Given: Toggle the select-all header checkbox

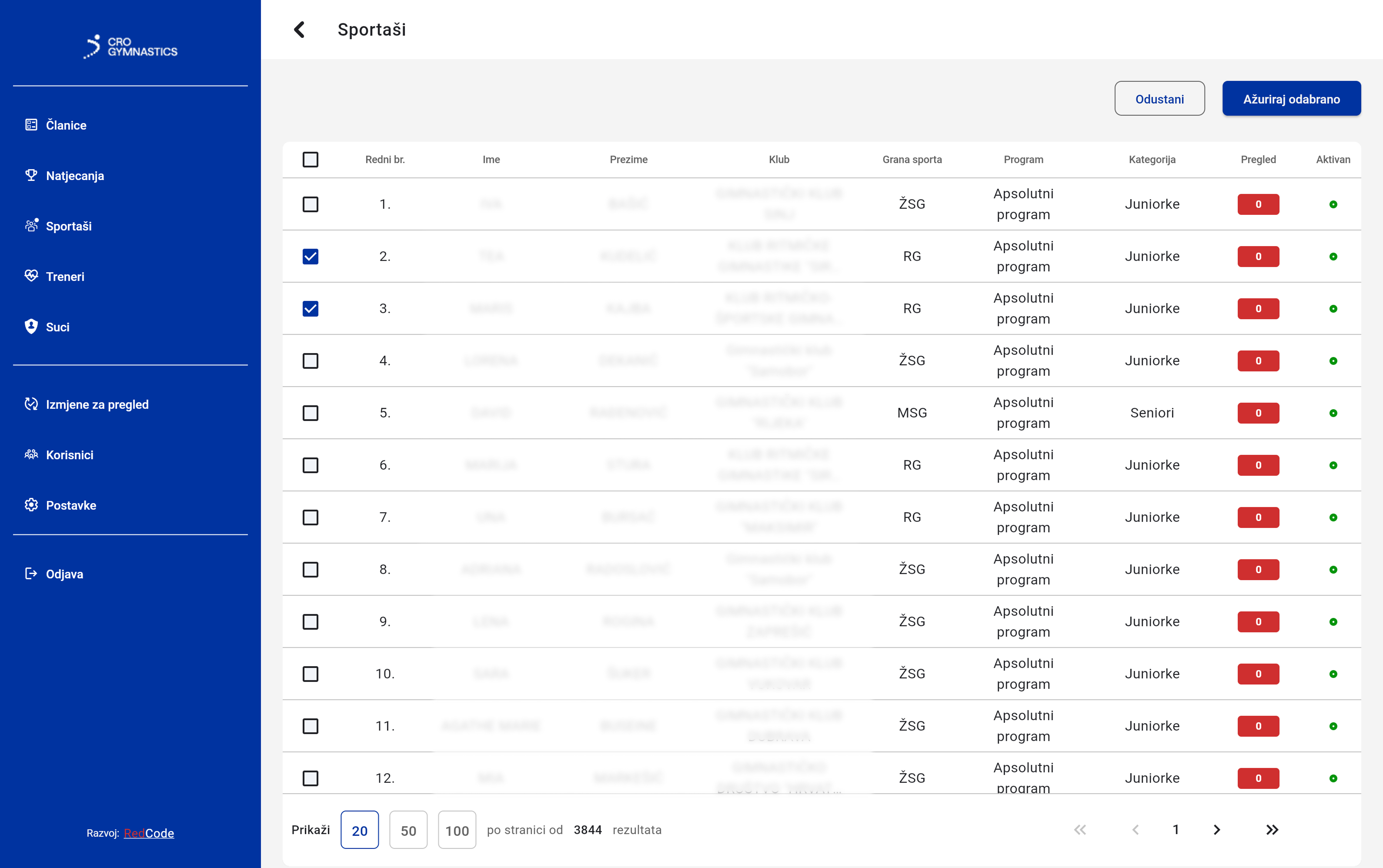Looking at the screenshot, I should [310, 160].
